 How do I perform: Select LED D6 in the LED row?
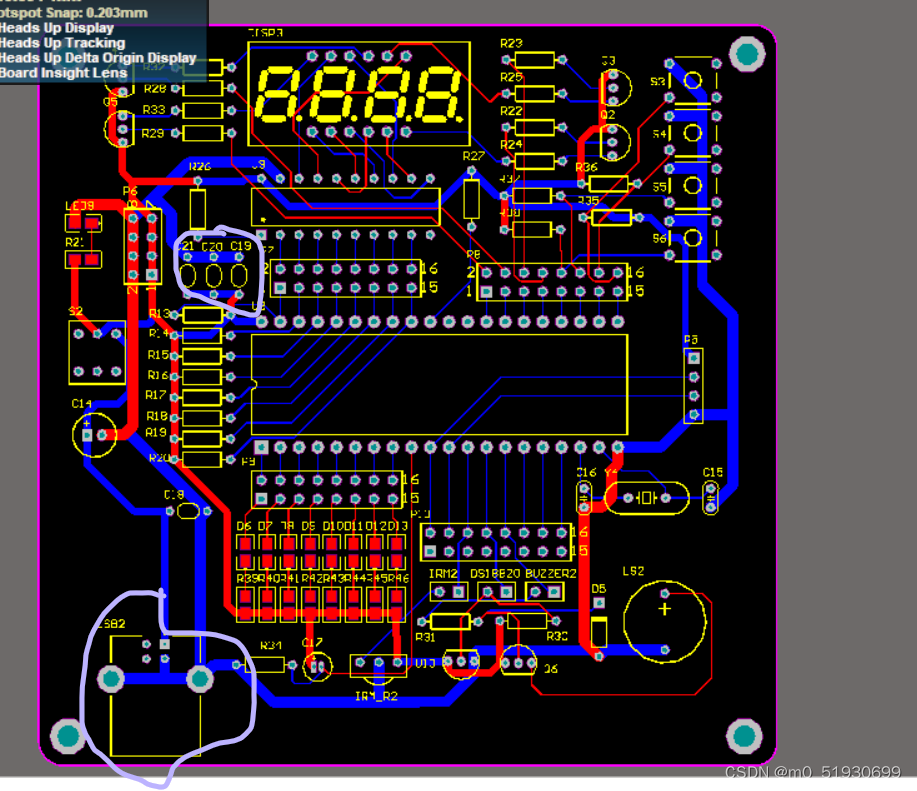point(245,554)
